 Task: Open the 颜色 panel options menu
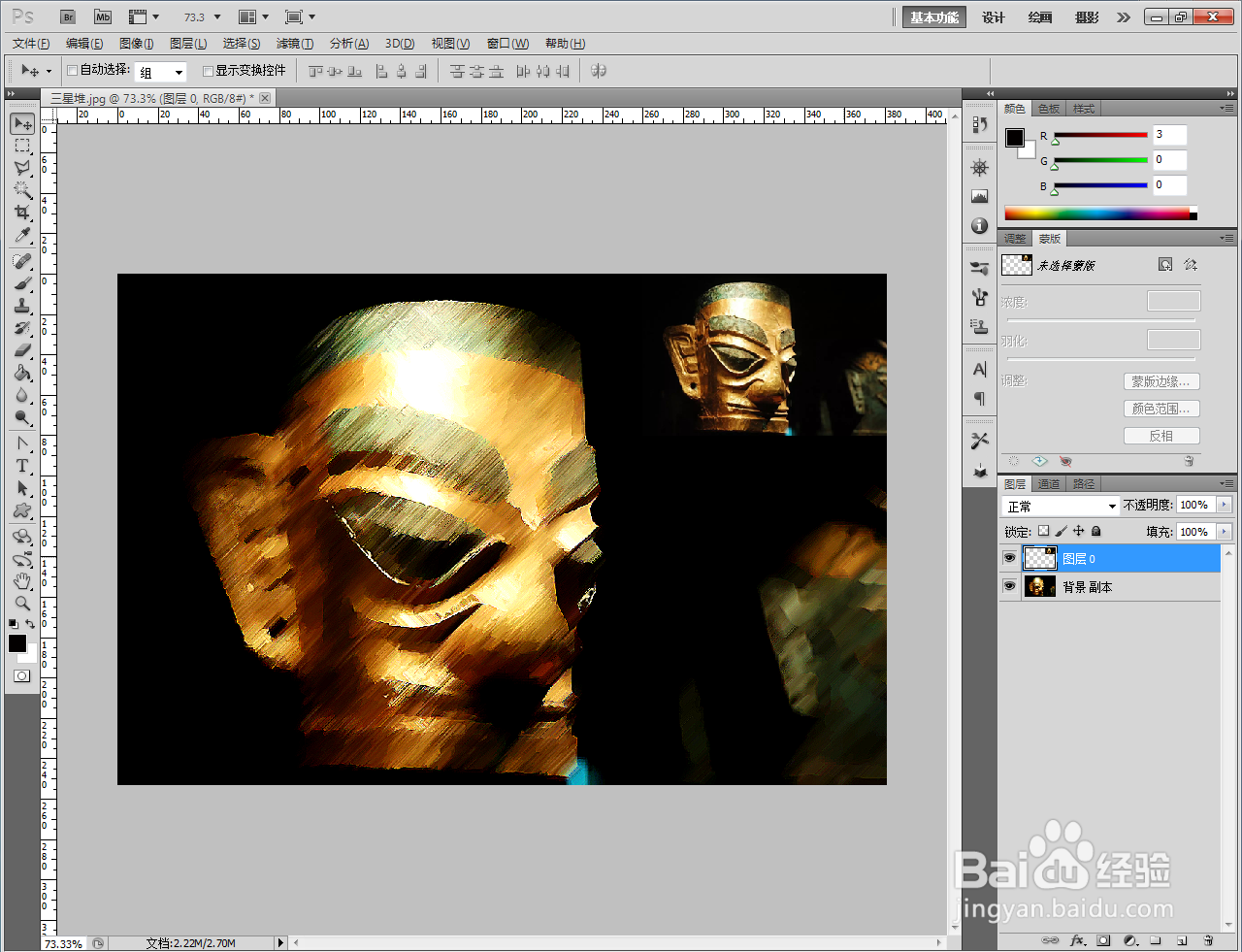pyautogui.click(x=1226, y=108)
